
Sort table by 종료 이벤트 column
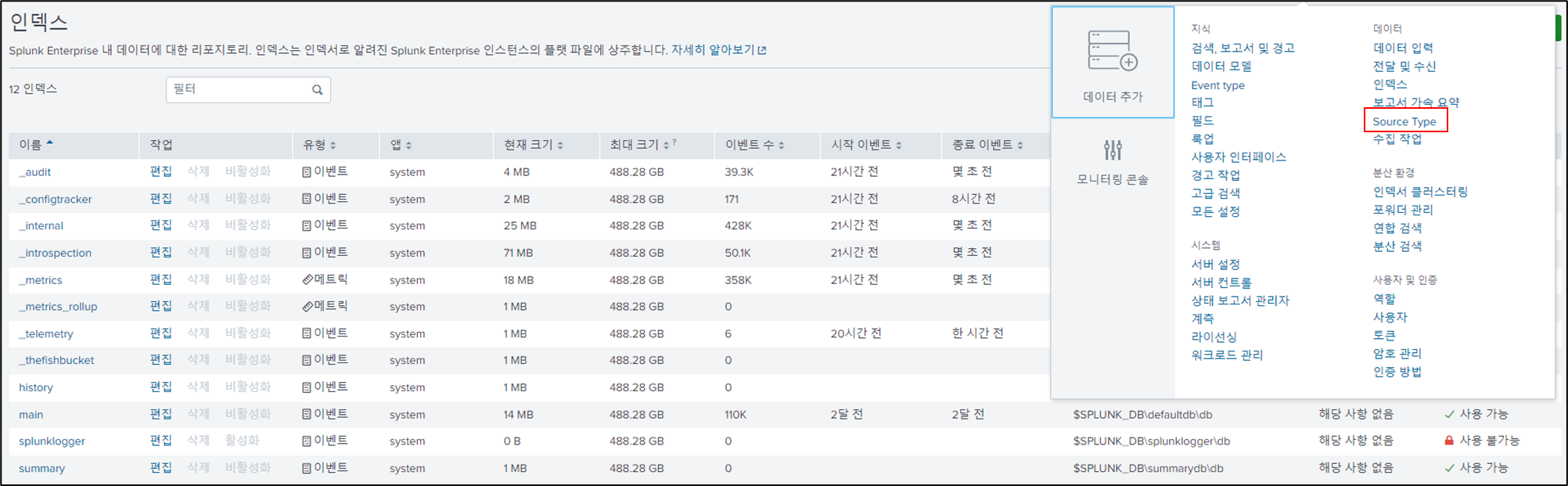pyautogui.click(x=987, y=145)
